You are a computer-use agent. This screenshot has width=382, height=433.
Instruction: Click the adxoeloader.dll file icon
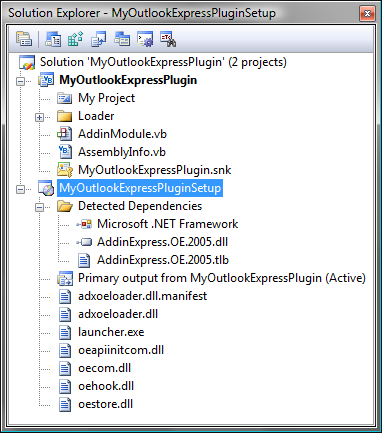pos(65,314)
